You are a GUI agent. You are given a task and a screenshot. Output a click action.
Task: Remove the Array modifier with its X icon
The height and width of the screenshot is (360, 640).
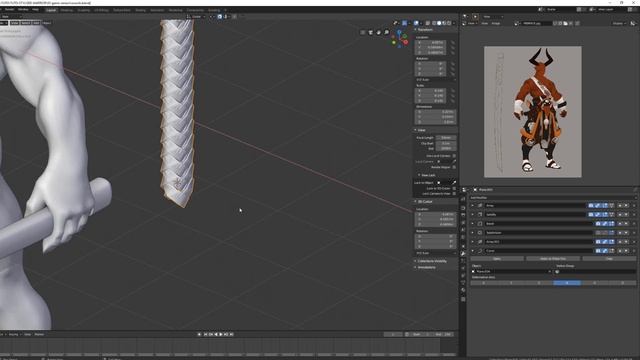634,205
